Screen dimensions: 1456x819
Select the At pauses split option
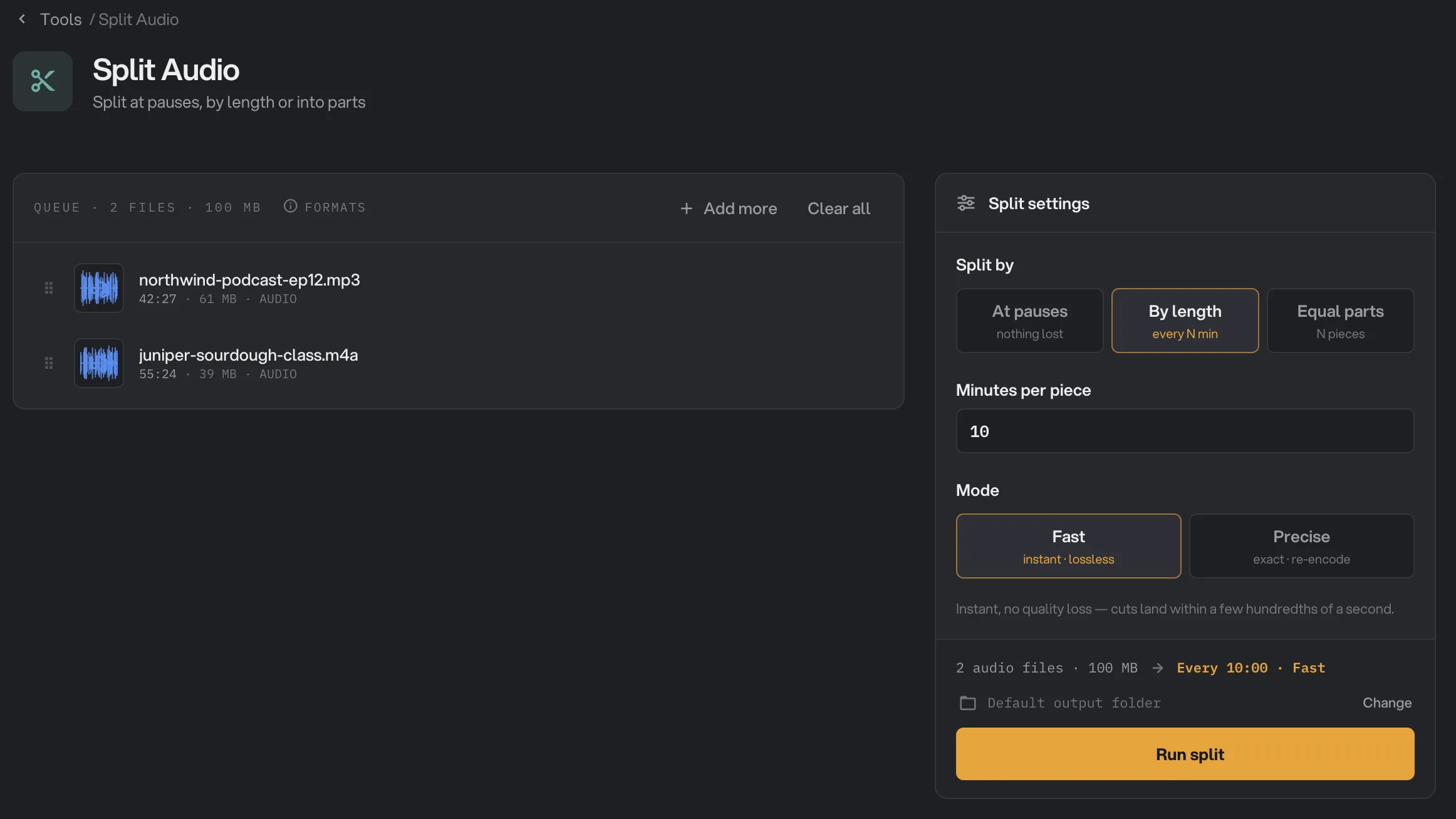pos(1029,321)
